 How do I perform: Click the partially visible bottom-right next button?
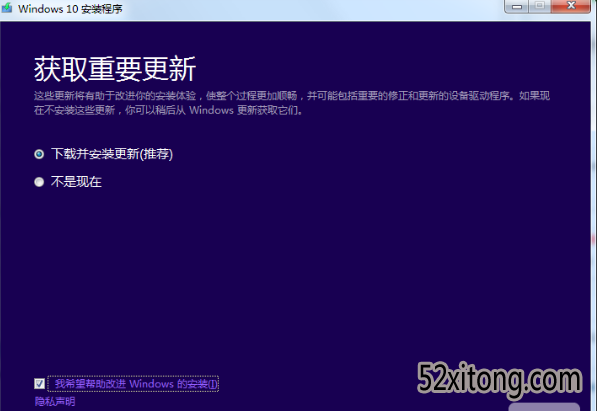544,407
